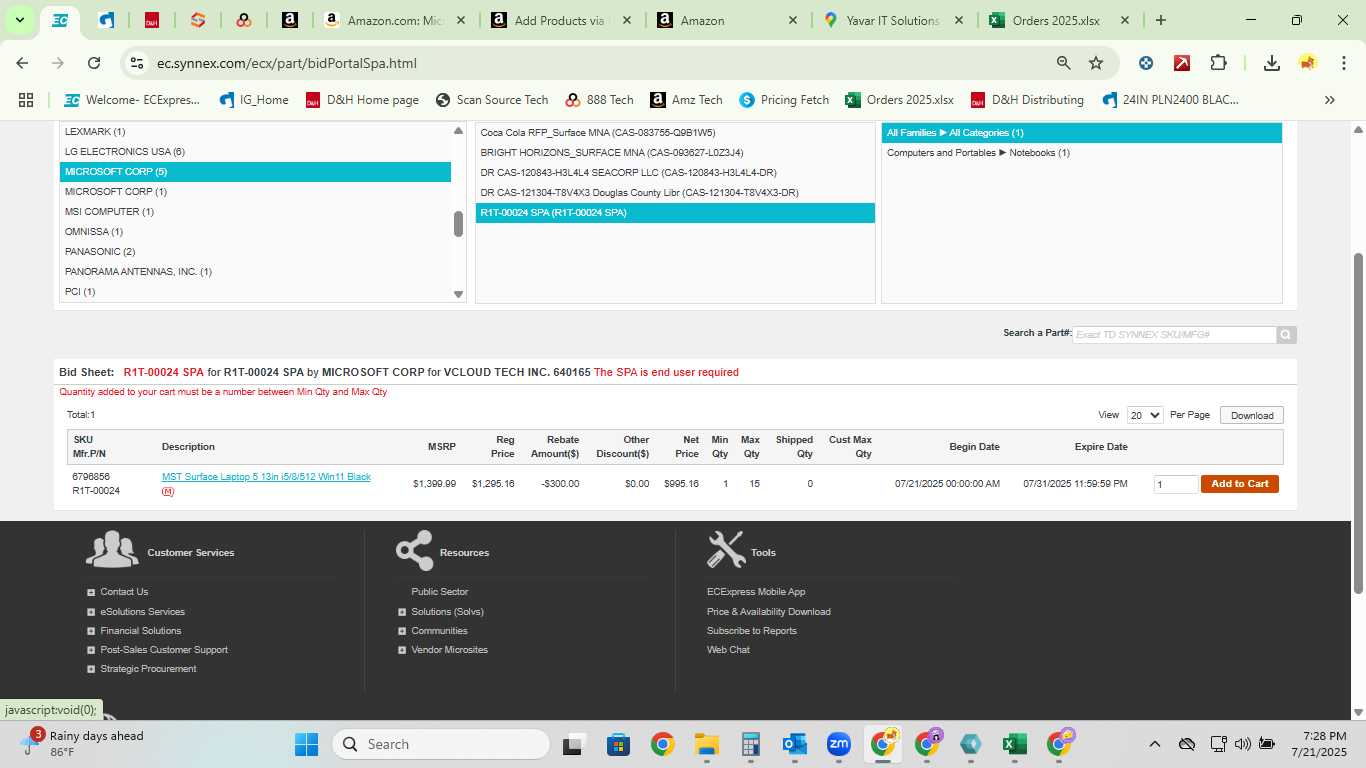1366x768 pixels.
Task: Open File Explorer from taskbar
Action: 707,744
